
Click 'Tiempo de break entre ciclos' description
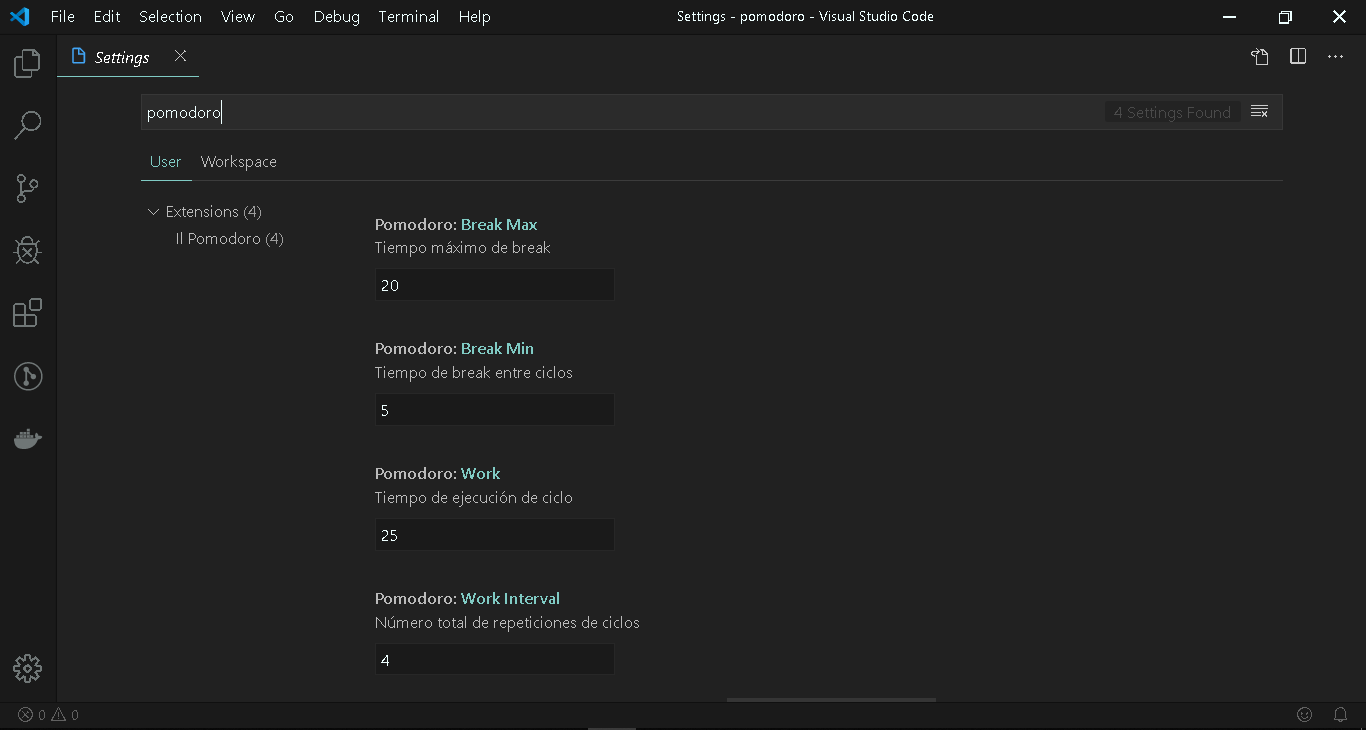[x=474, y=373]
